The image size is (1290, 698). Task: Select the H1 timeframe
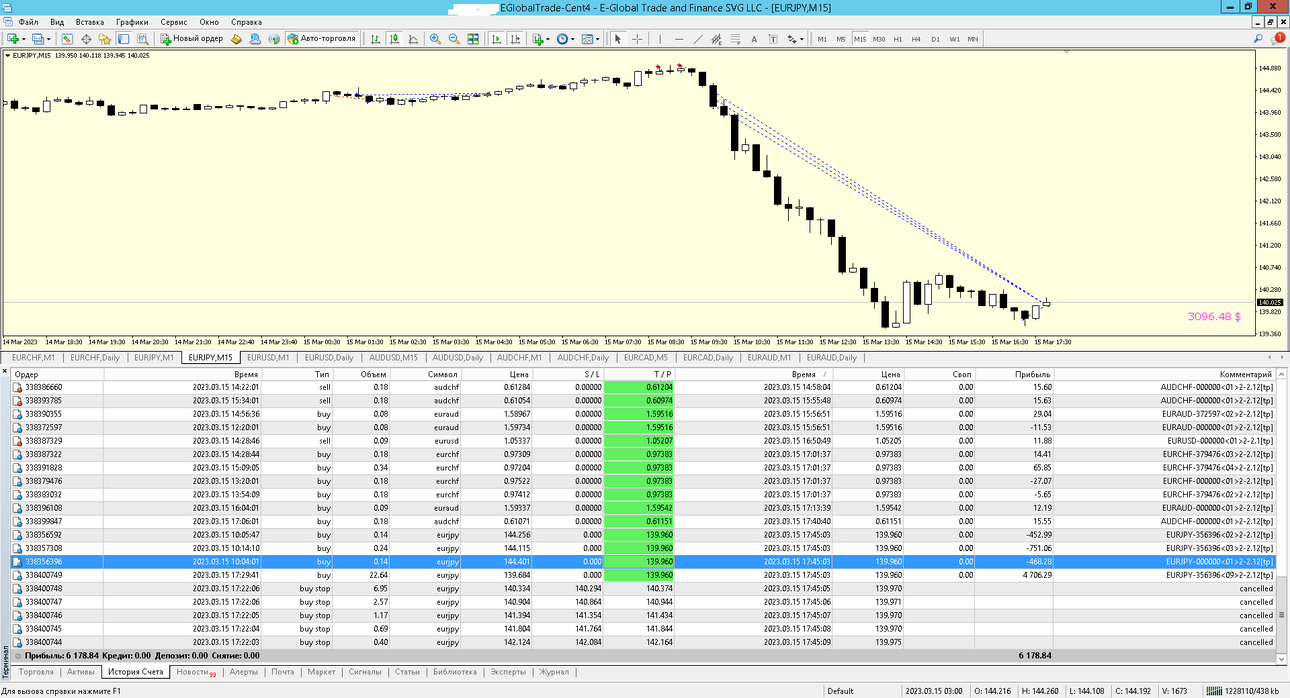(x=898, y=39)
